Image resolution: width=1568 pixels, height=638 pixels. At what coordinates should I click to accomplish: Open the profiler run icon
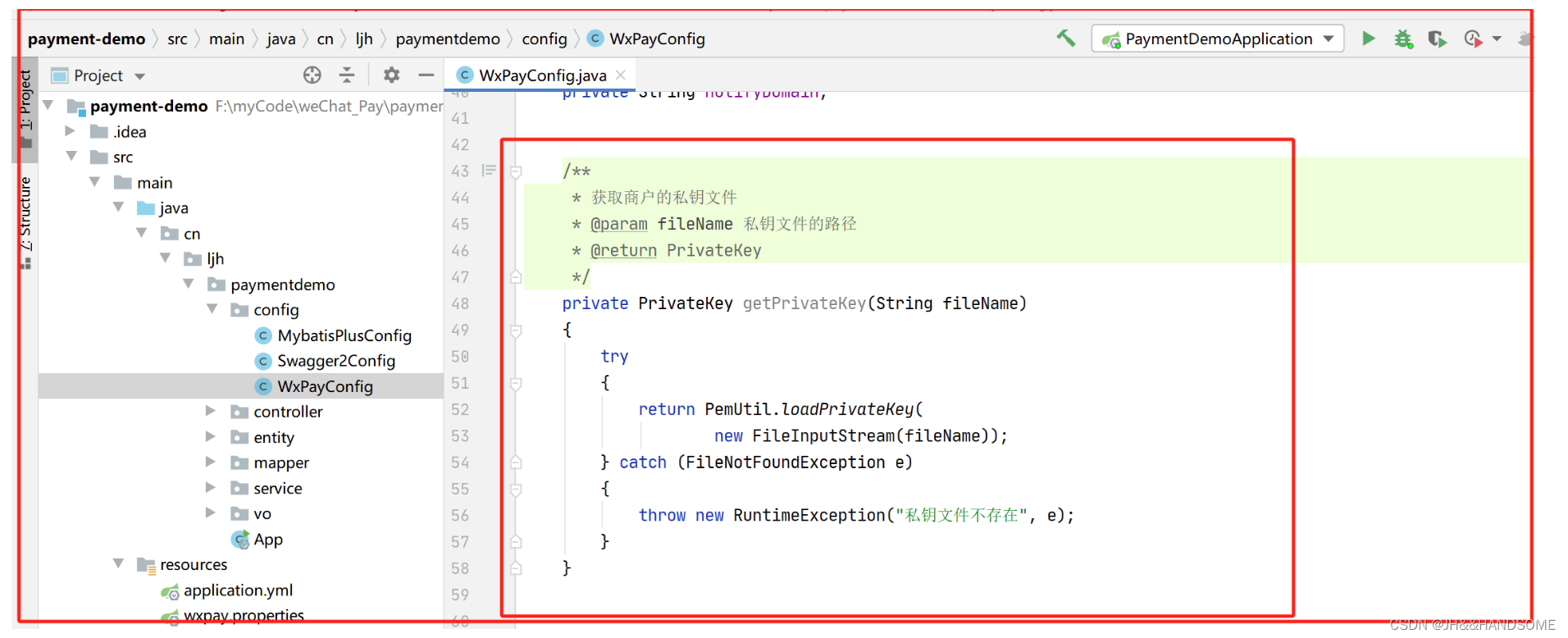(x=1473, y=39)
